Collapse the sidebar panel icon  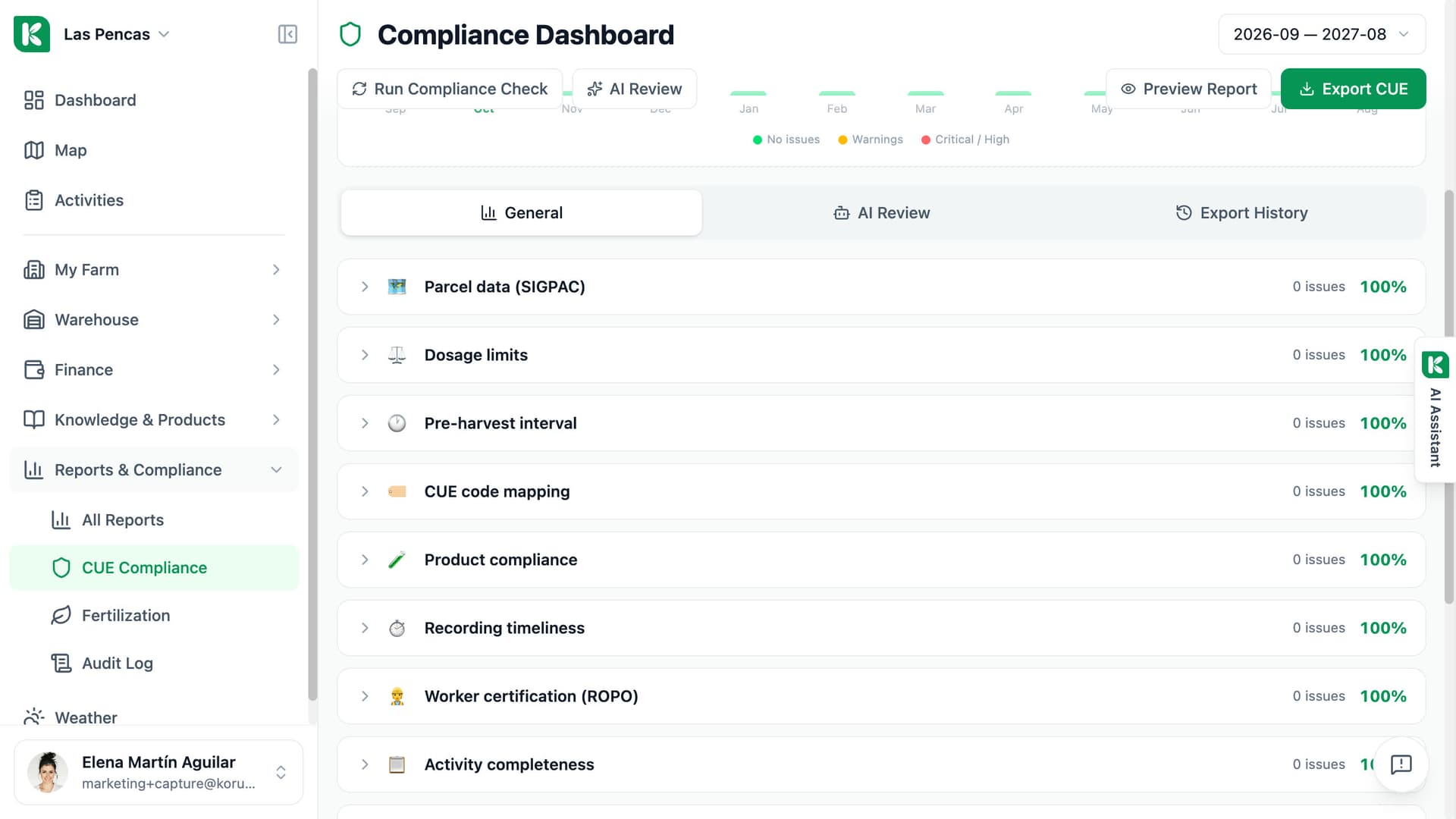(287, 34)
